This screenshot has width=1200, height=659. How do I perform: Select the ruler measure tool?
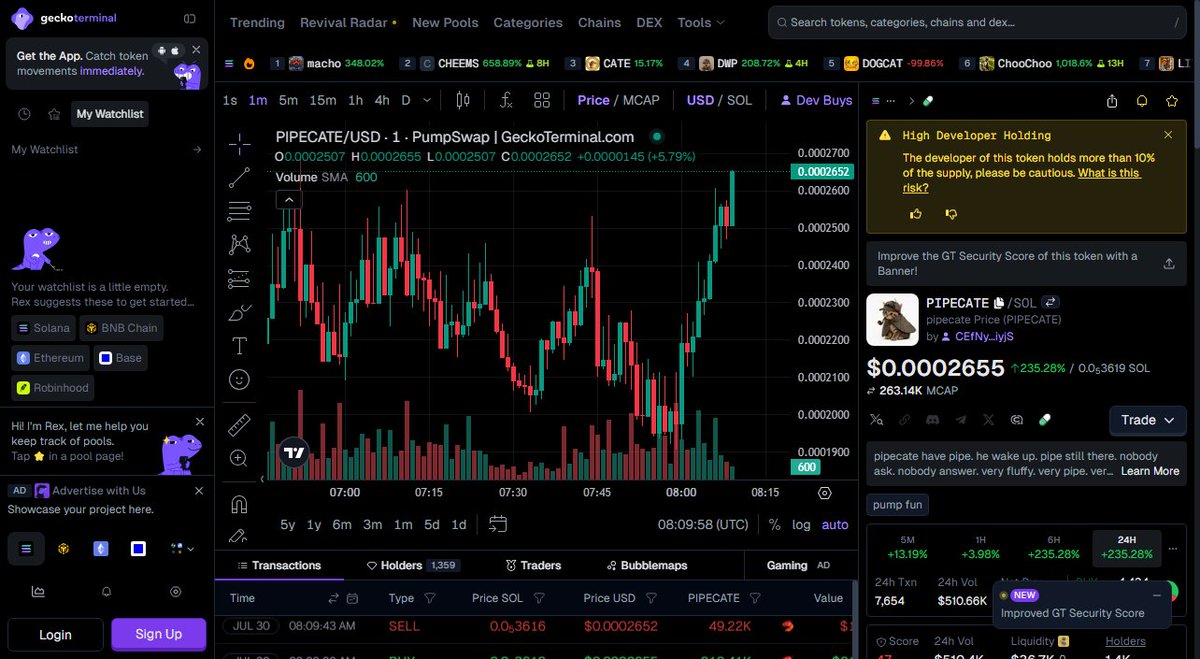click(x=239, y=424)
